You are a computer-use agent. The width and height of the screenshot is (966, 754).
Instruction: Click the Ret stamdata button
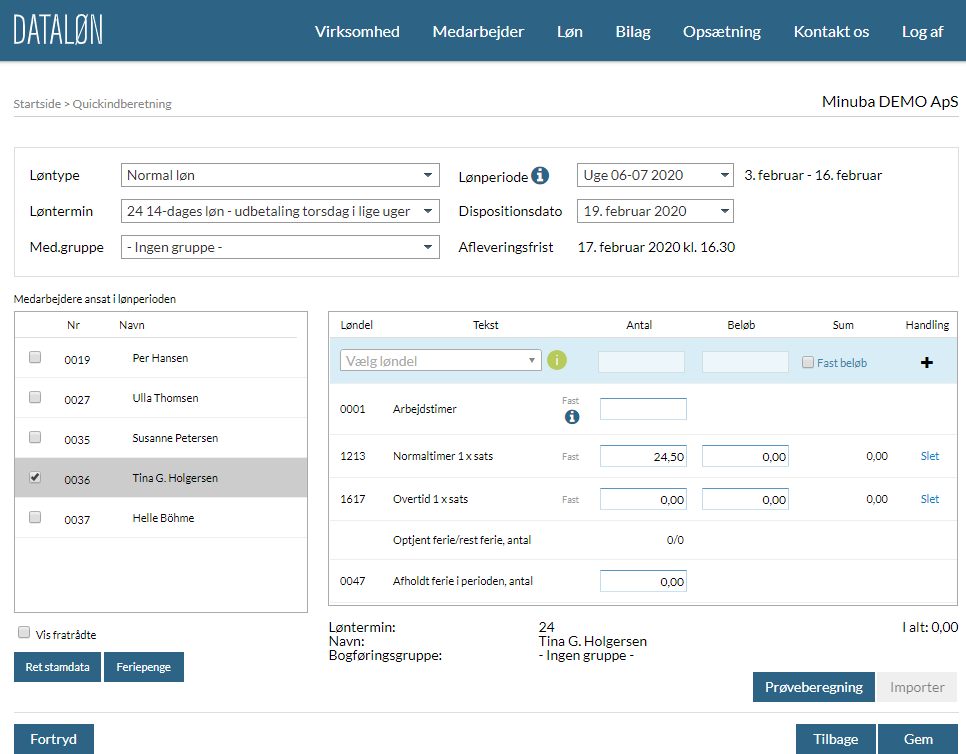(x=57, y=667)
